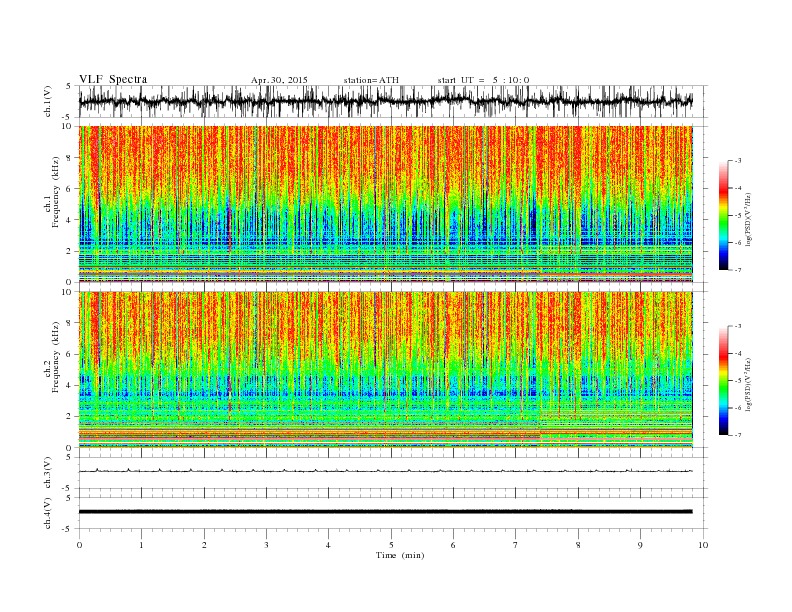Viewport: 792px width, 612px height.
Task: Select the "ch.4(V)" axis label
Action: coord(48,513)
